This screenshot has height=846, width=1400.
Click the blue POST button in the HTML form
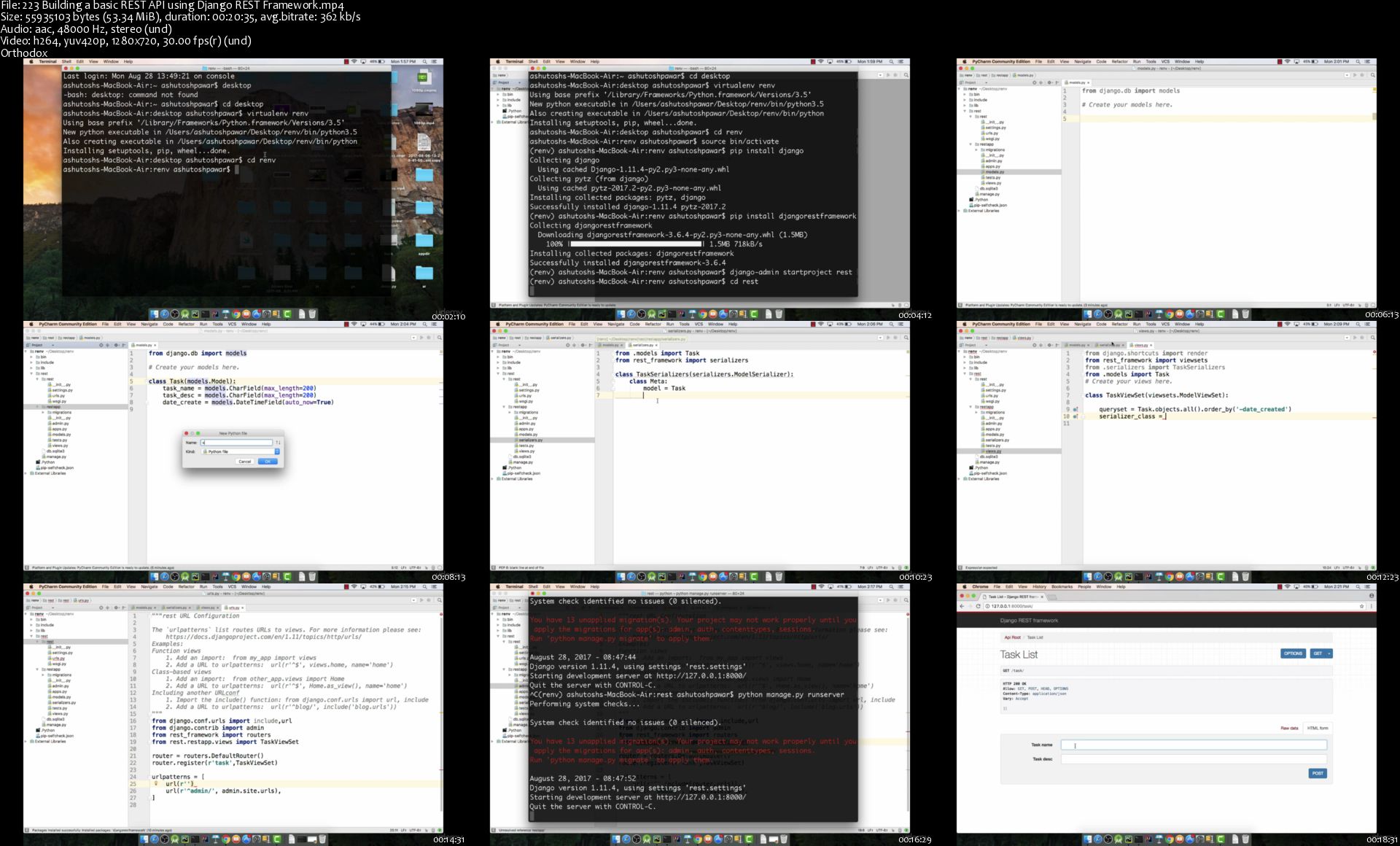pyautogui.click(x=1318, y=773)
